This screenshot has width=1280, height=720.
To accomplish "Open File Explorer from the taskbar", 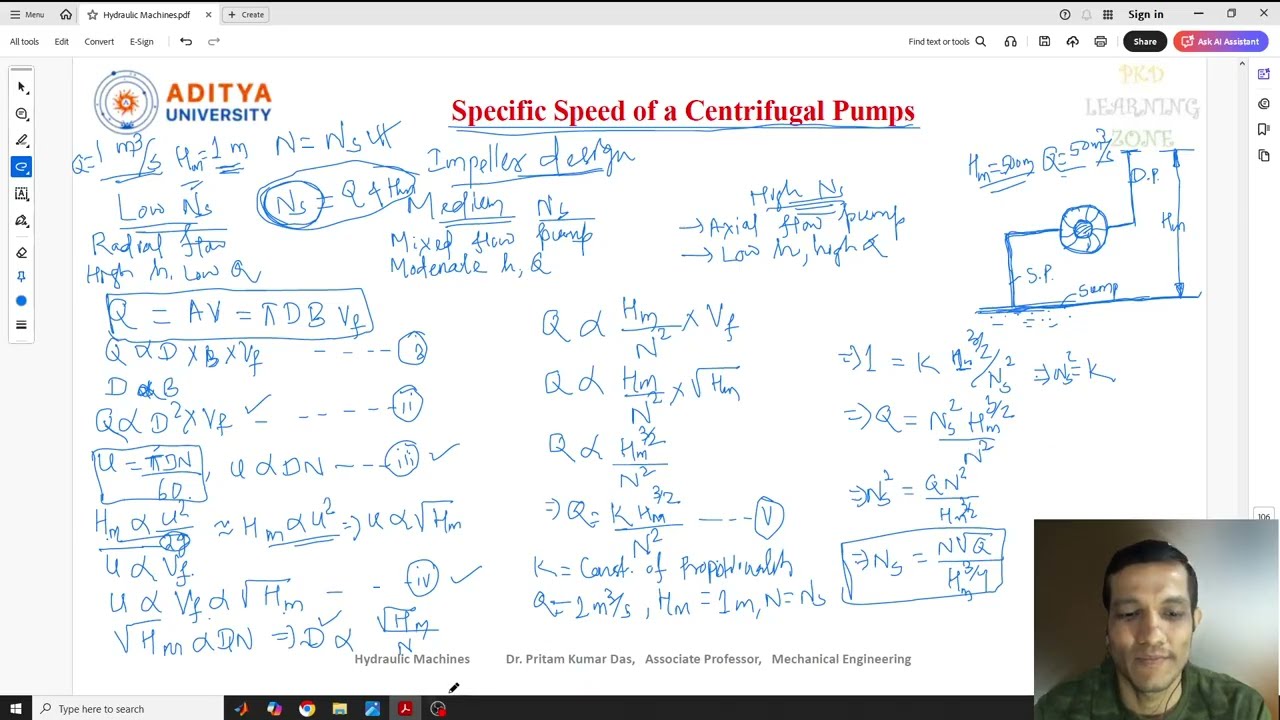I will point(340,709).
